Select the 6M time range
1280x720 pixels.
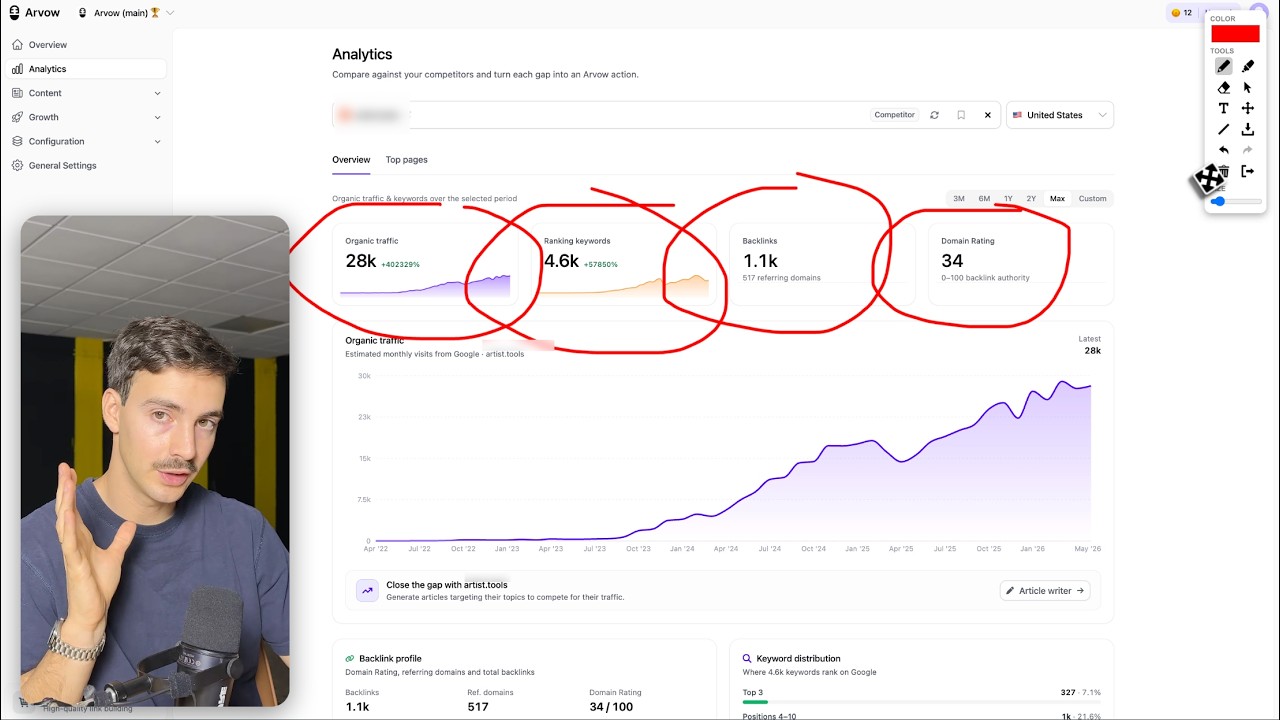click(984, 199)
